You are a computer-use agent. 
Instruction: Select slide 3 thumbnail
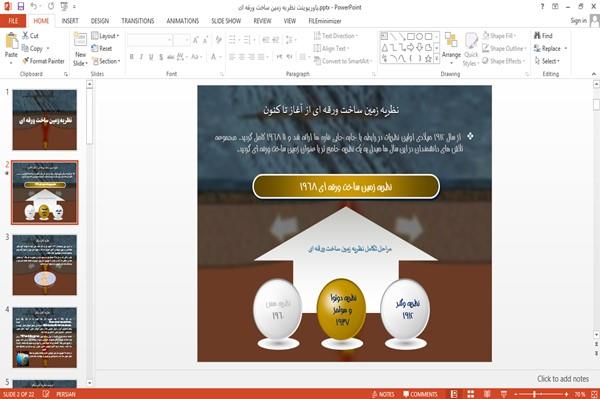pyautogui.click(x=45, y=265)
